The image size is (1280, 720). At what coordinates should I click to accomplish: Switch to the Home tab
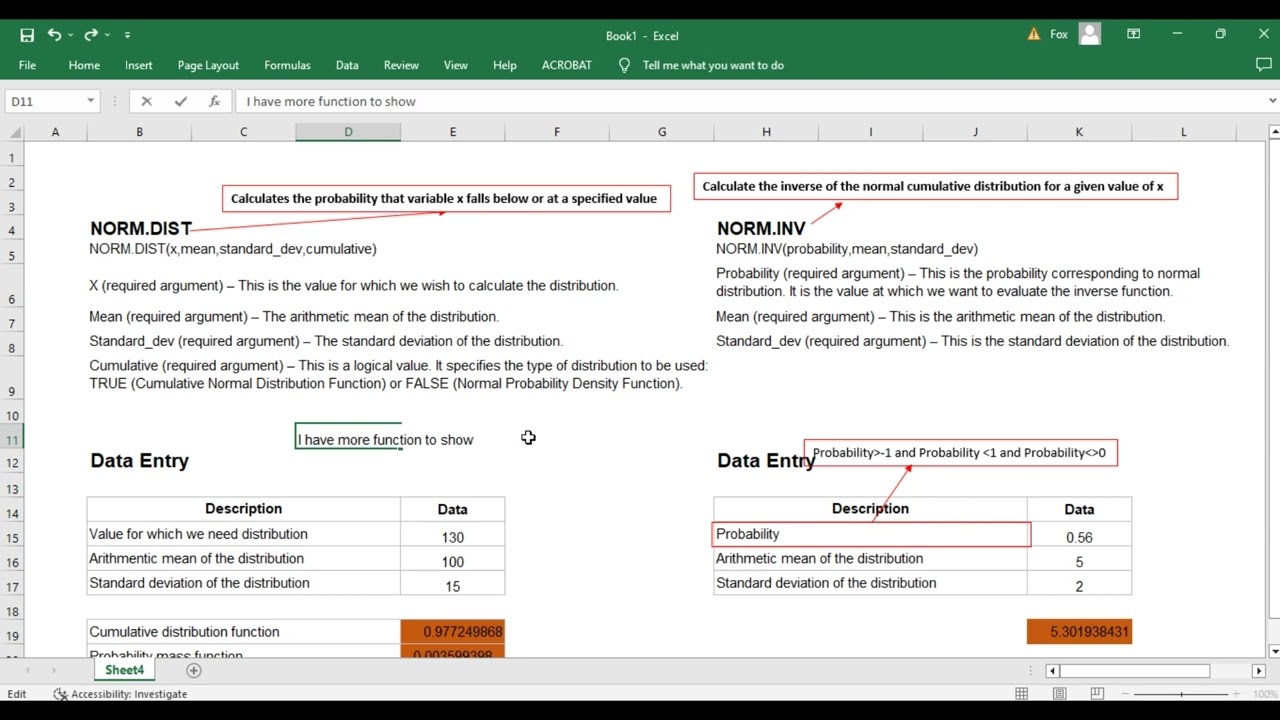84,65
